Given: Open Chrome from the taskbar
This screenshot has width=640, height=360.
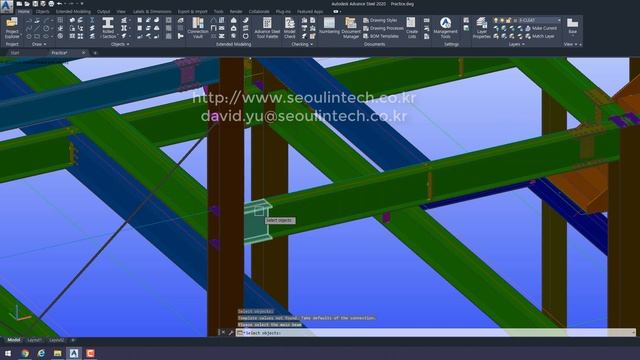Looking at the screenshot, I should coord(25,353).
